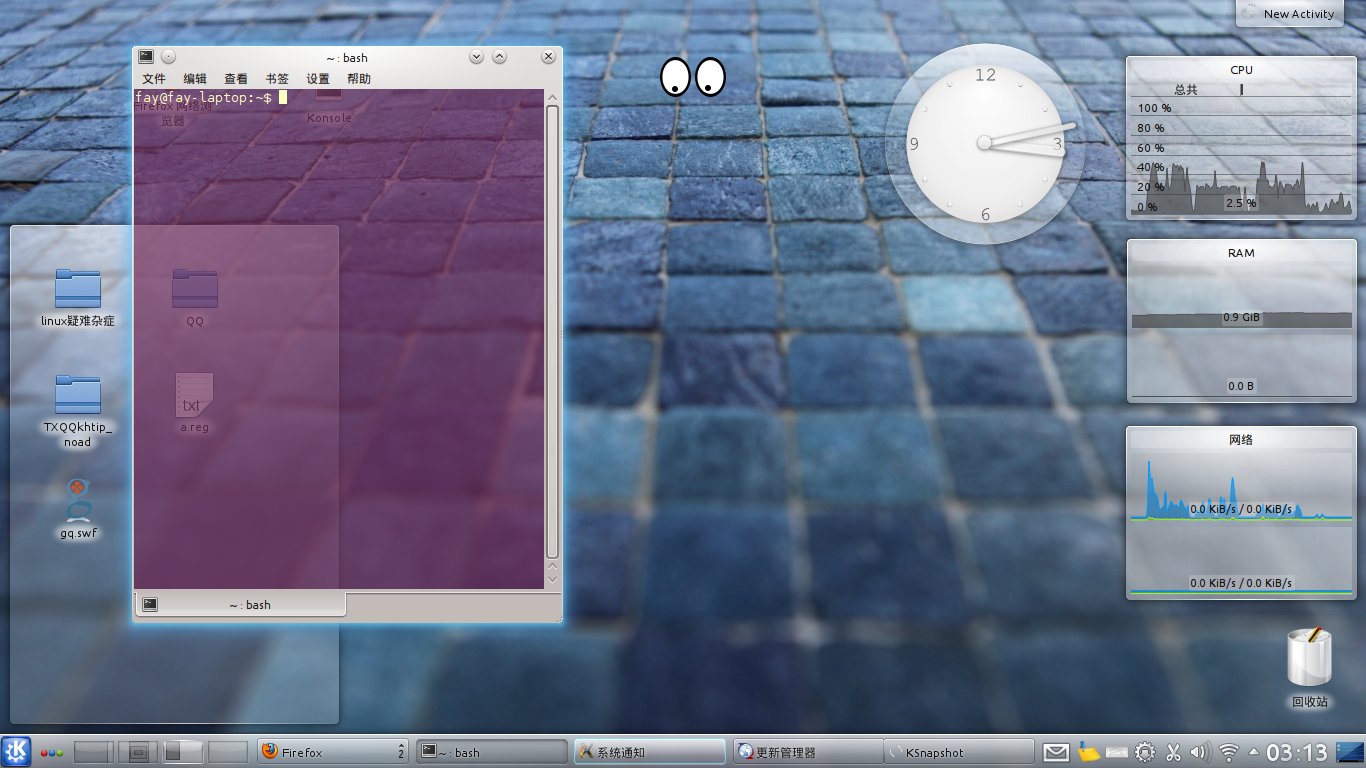1366x768 pixels.
Task: Open the wireless network tray icon
Action: pyautogui.click(x=1229, y=752)
